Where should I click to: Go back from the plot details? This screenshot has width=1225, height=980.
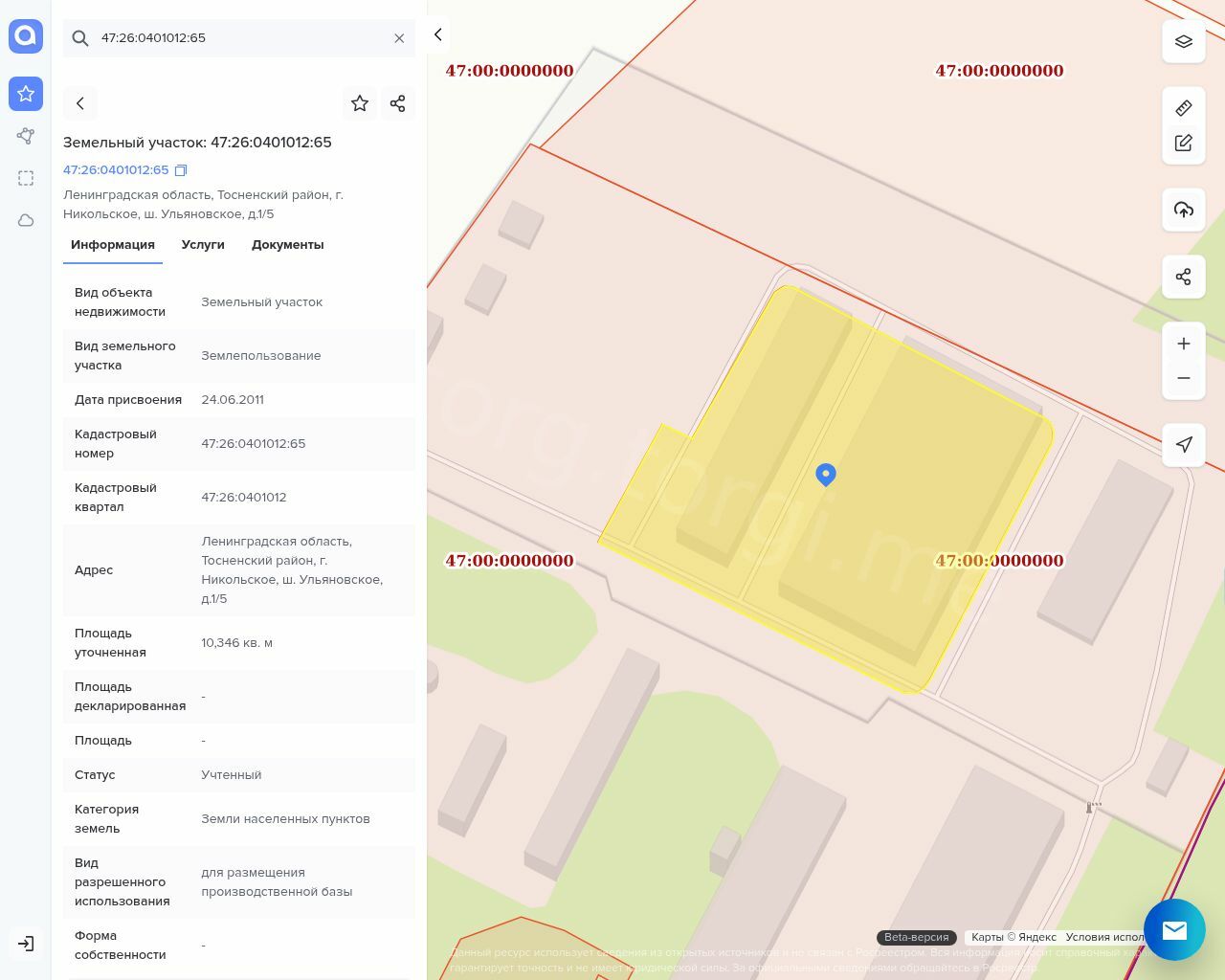80,103
